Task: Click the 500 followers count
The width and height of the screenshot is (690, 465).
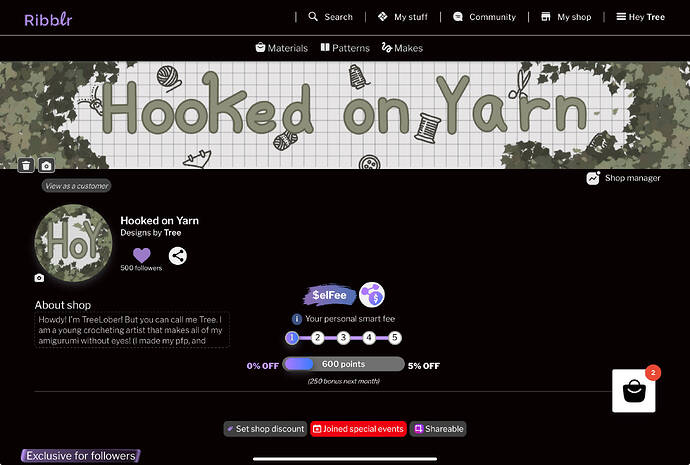Action: point(141,268)
